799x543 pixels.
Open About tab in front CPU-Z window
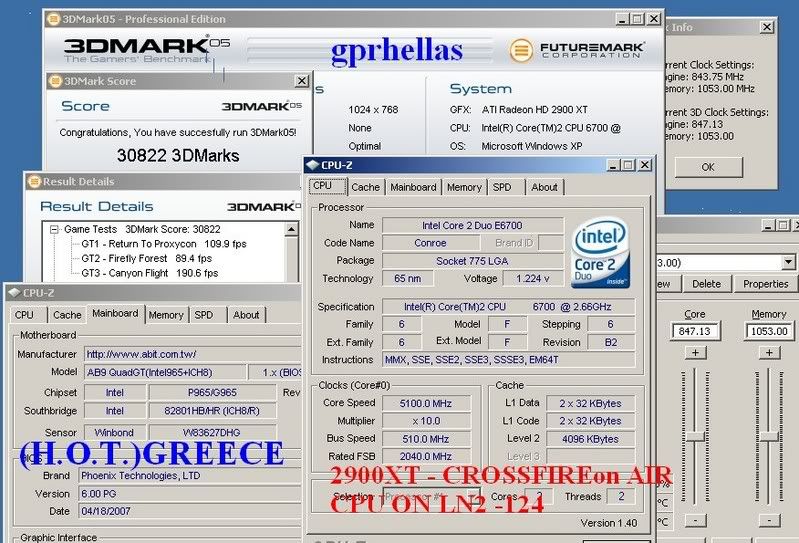tap(544, 187)
